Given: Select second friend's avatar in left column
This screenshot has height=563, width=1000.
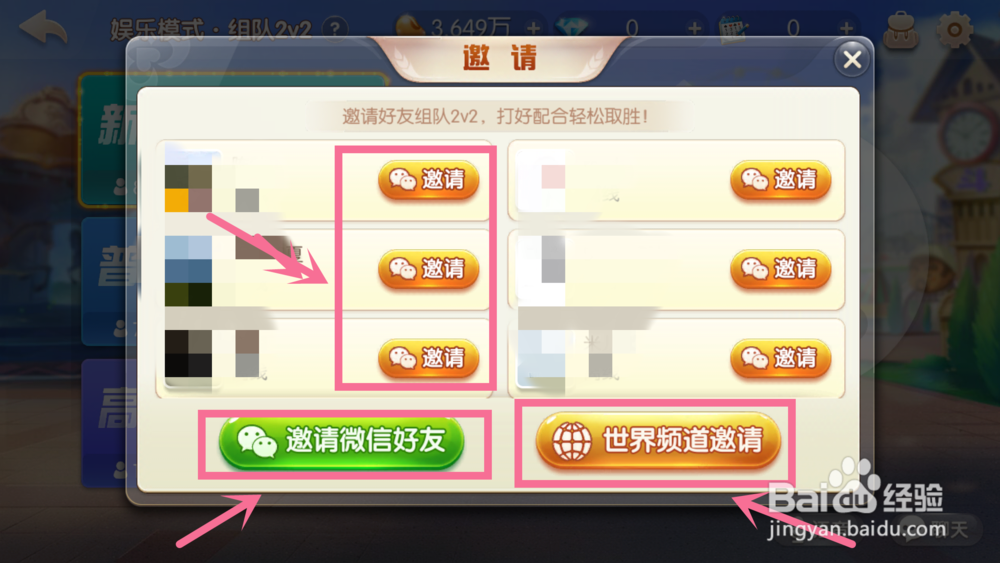Looking at the screenshot, I should (x=189, y=271).
